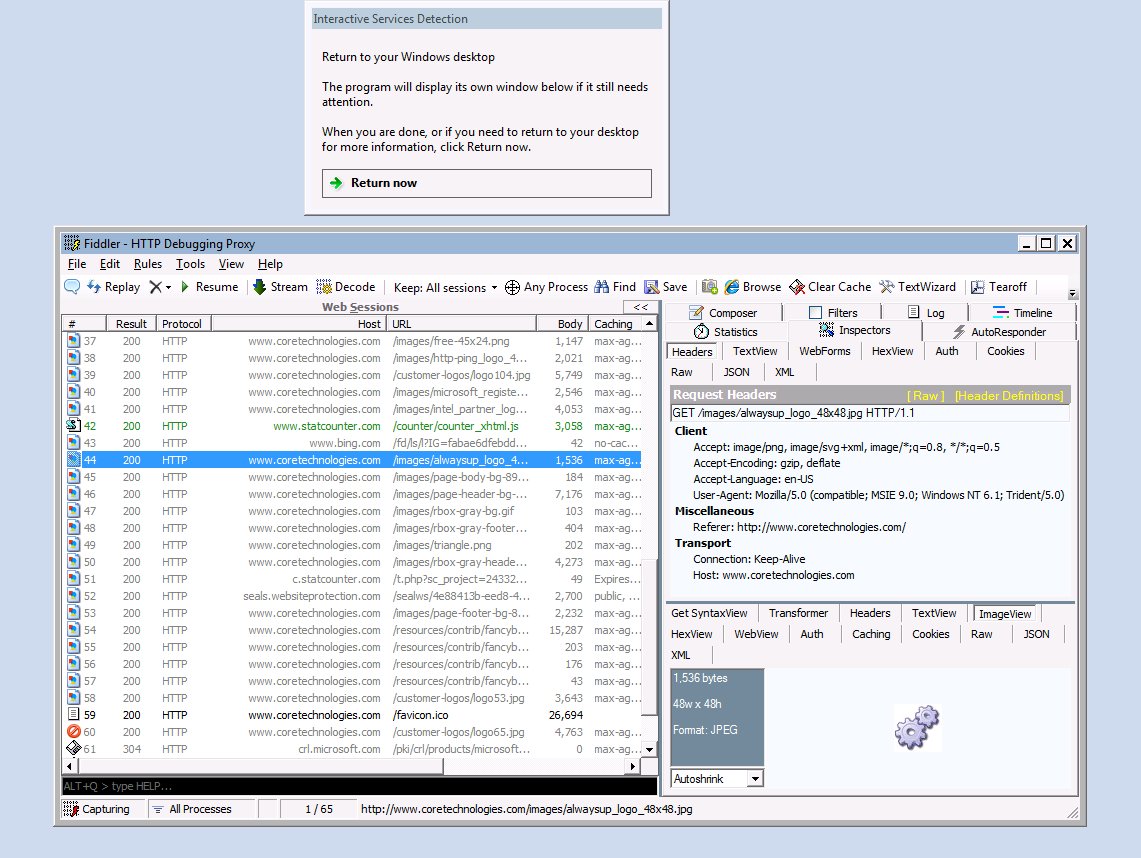
Task: Select session 51 c.statcounter.com row
Action: point(353,579)
